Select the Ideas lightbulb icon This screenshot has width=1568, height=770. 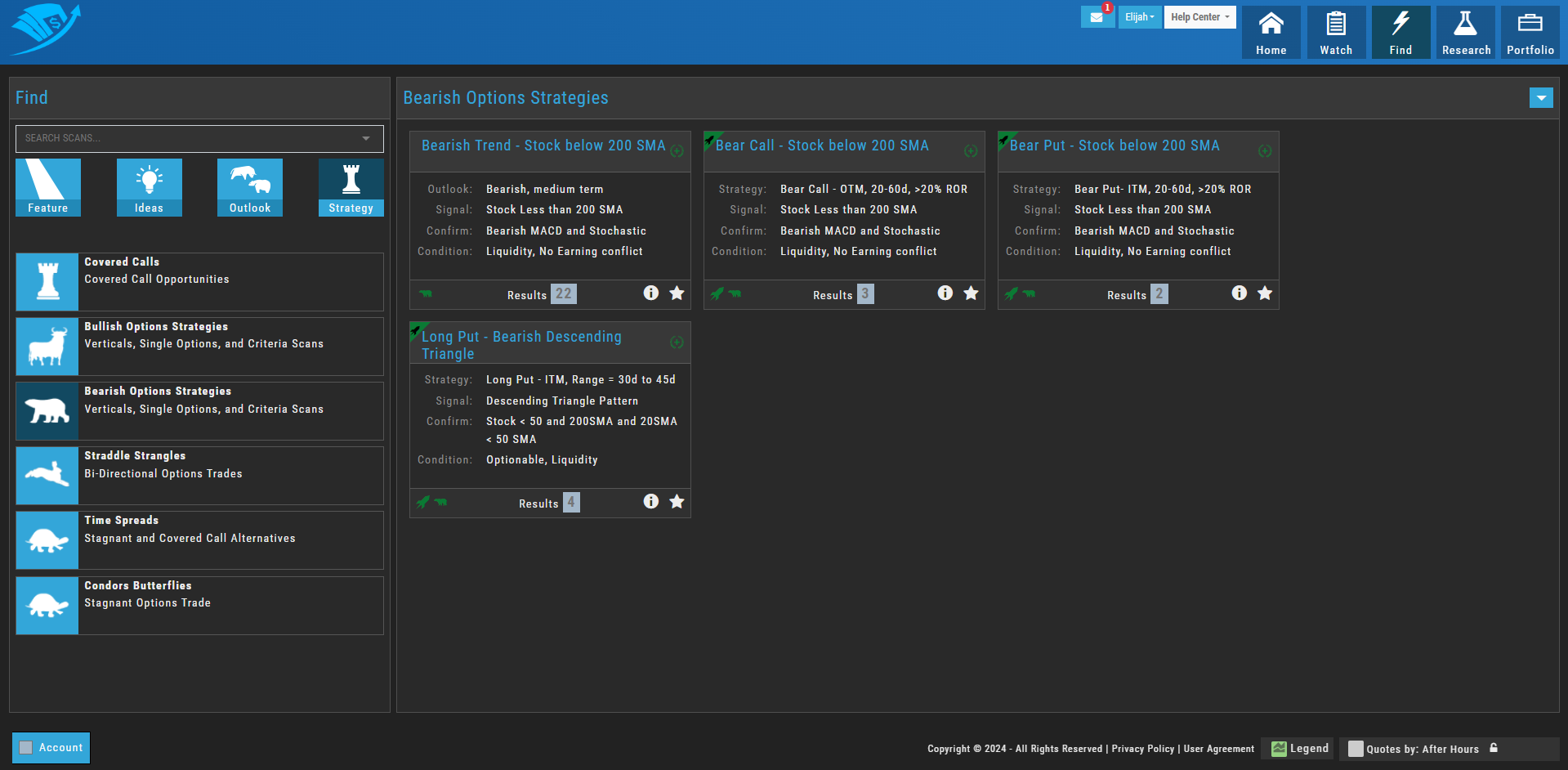149,187
